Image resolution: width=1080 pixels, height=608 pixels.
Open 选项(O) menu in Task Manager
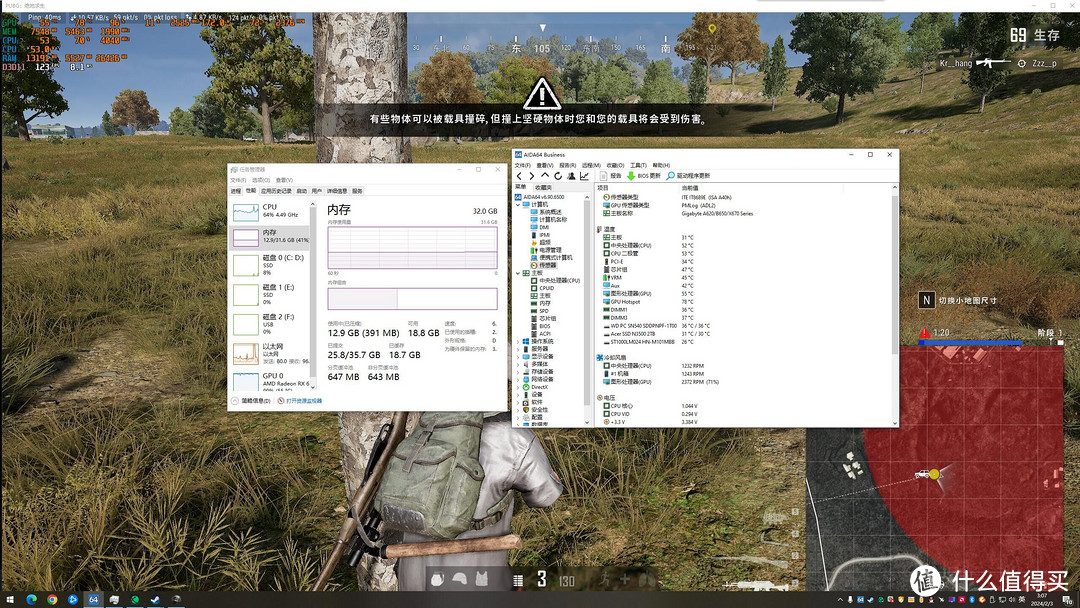260,180
